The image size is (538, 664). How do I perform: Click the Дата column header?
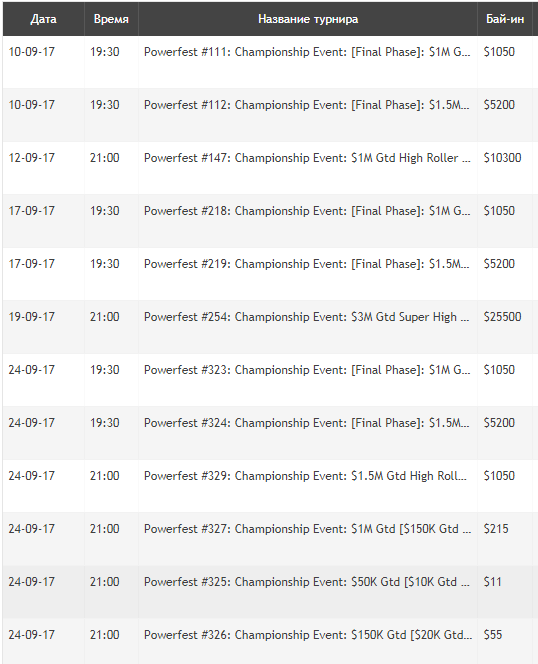point(44,19)
